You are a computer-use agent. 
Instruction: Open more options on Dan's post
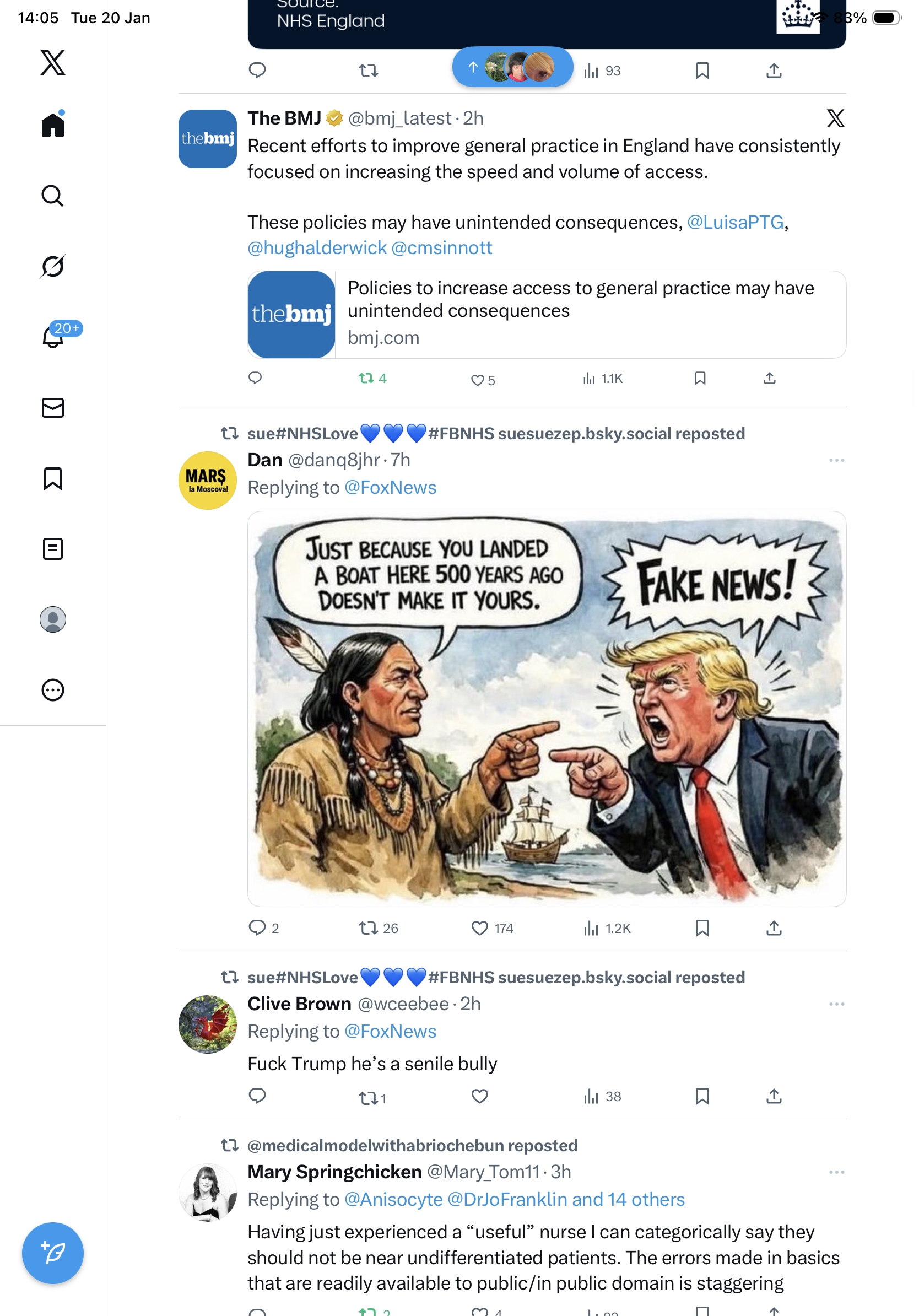(836, 460)
